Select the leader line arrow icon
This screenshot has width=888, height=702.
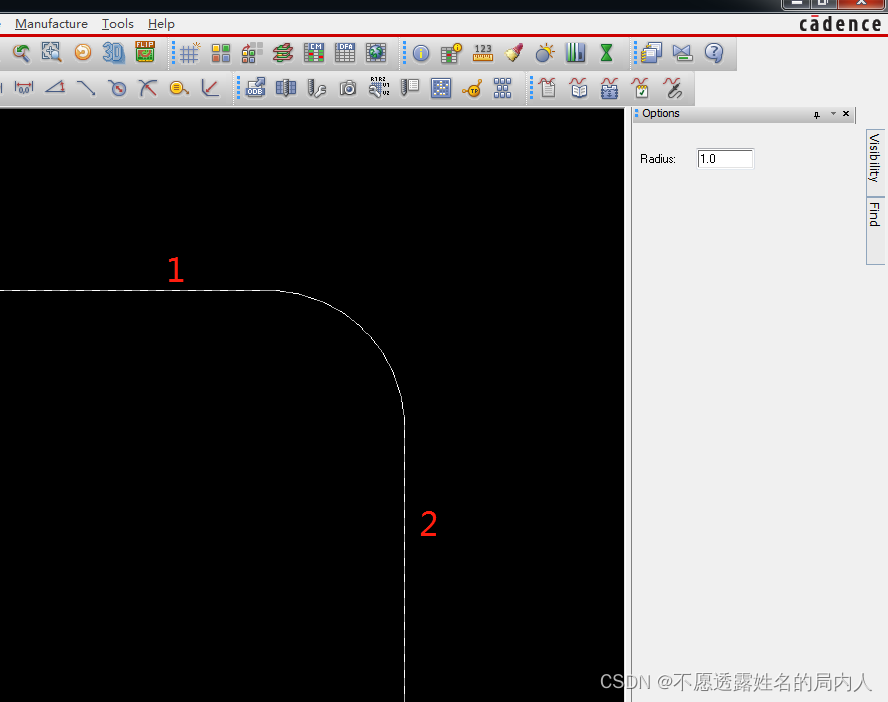coord(86,88)
